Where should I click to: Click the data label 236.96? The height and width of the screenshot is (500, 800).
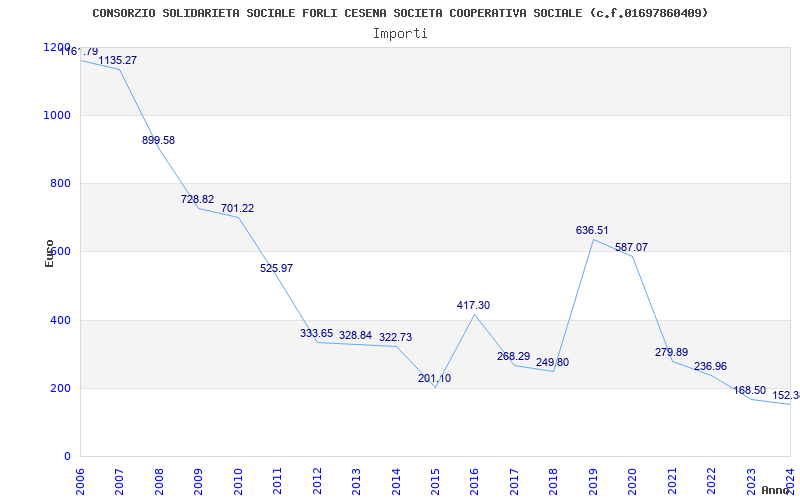(x=711, y=366)
